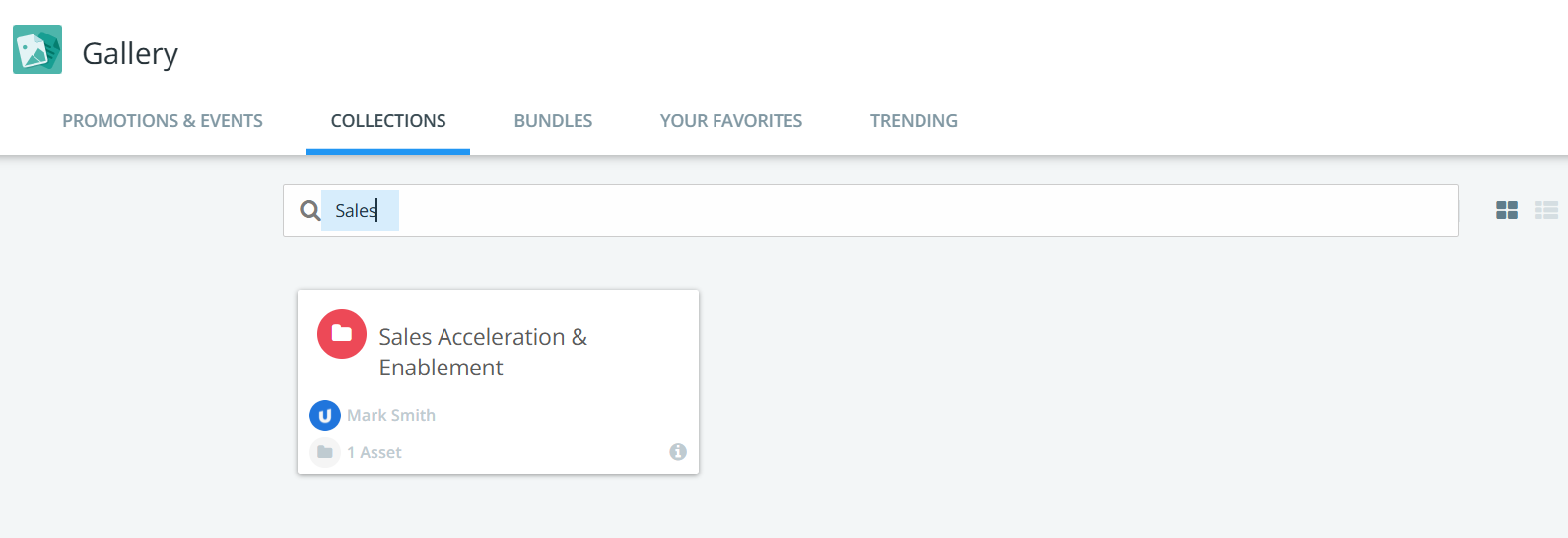The image size is (1568, 538).
Task: Click the "1 Asset" count label
Action: [375, 453]
